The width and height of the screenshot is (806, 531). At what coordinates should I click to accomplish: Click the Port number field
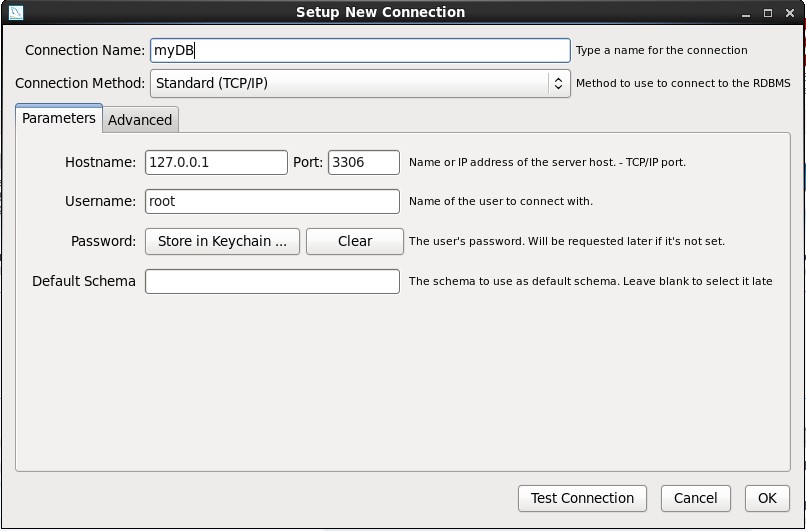click(x=363, y=162)
